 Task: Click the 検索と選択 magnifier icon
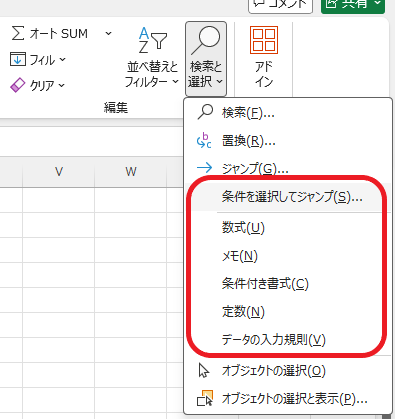206,41
